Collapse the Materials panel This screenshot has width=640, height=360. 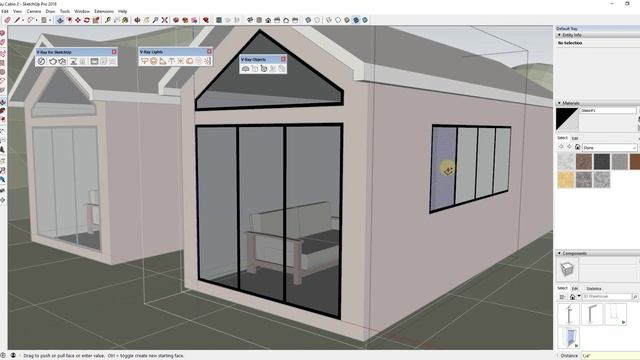click(559, 103)
